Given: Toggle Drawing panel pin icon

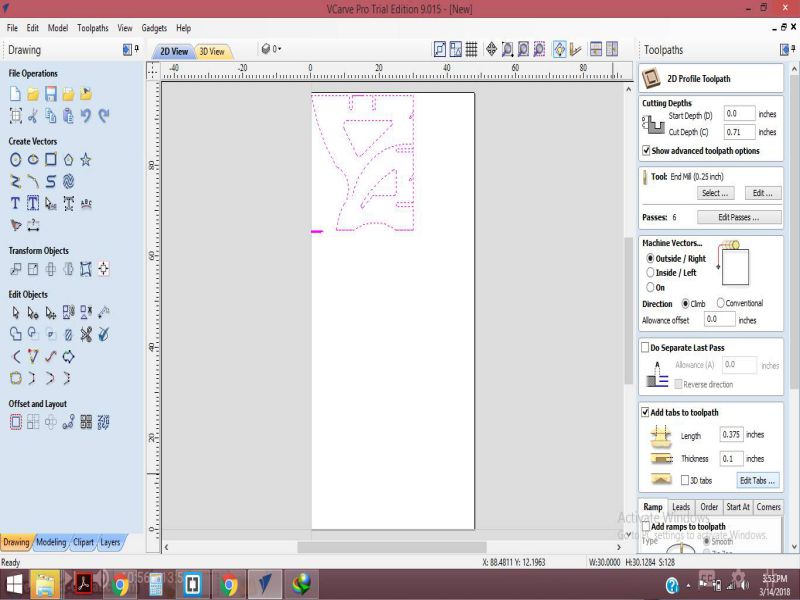Looking at the screenshot, I should tap(137, 49).
